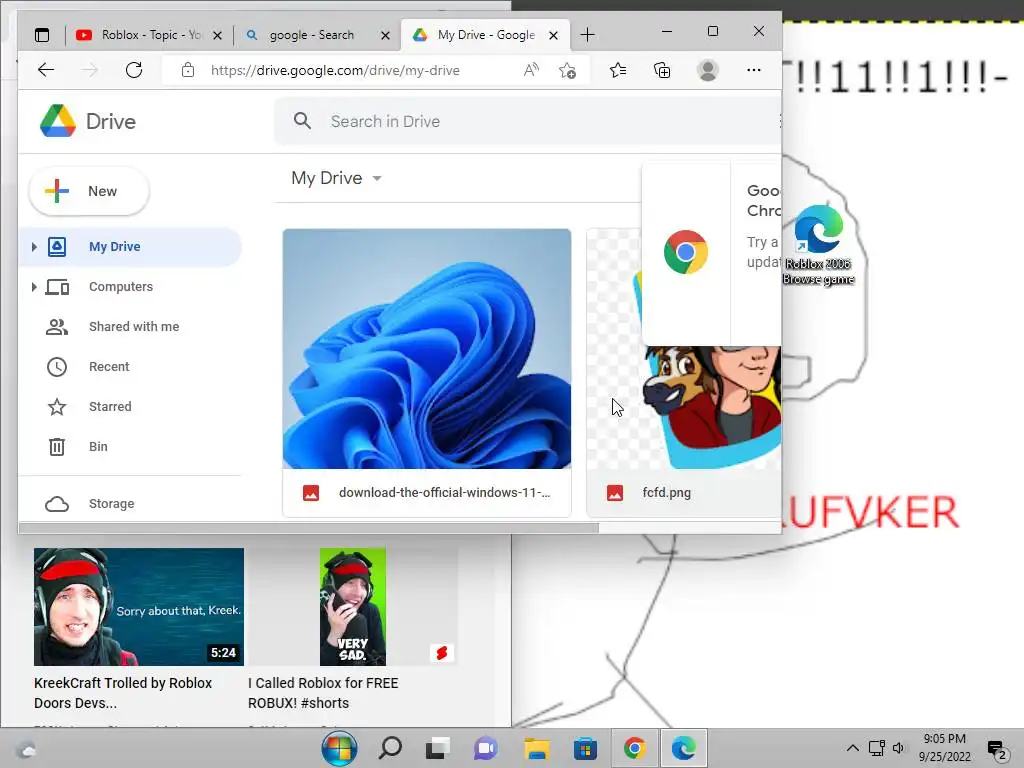Expand the Computers tree arrow

34,287
